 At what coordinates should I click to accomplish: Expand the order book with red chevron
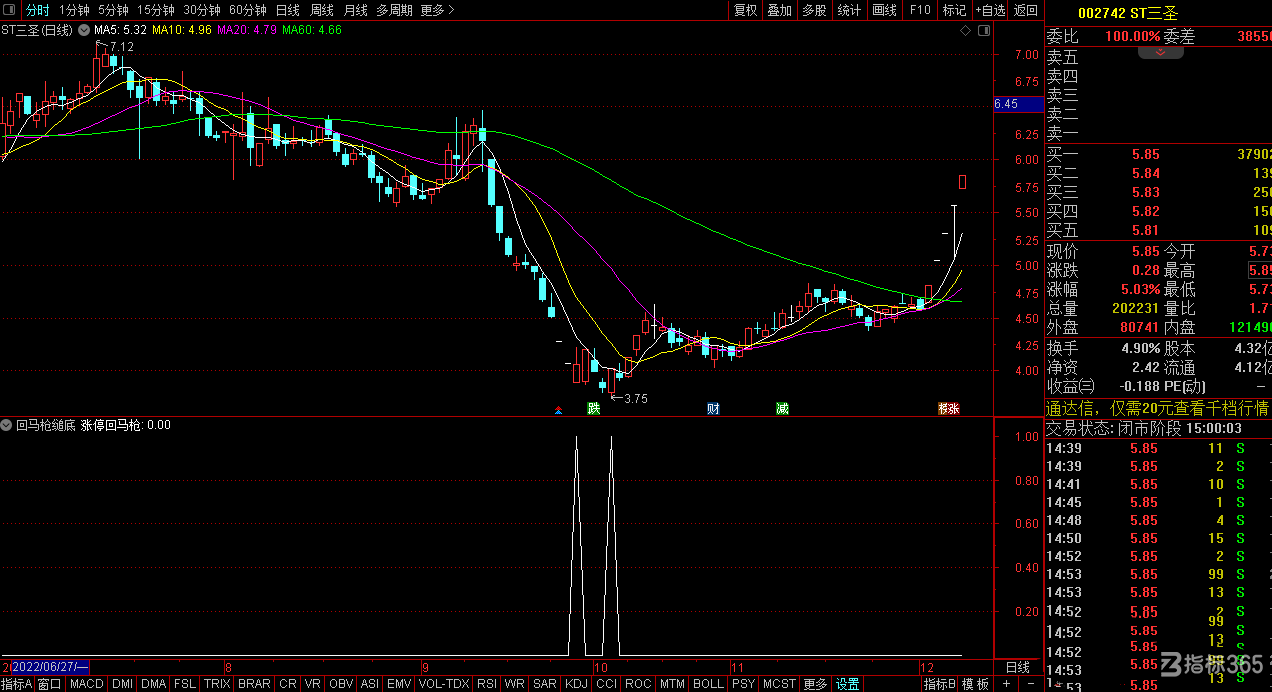click(1161, 52)
